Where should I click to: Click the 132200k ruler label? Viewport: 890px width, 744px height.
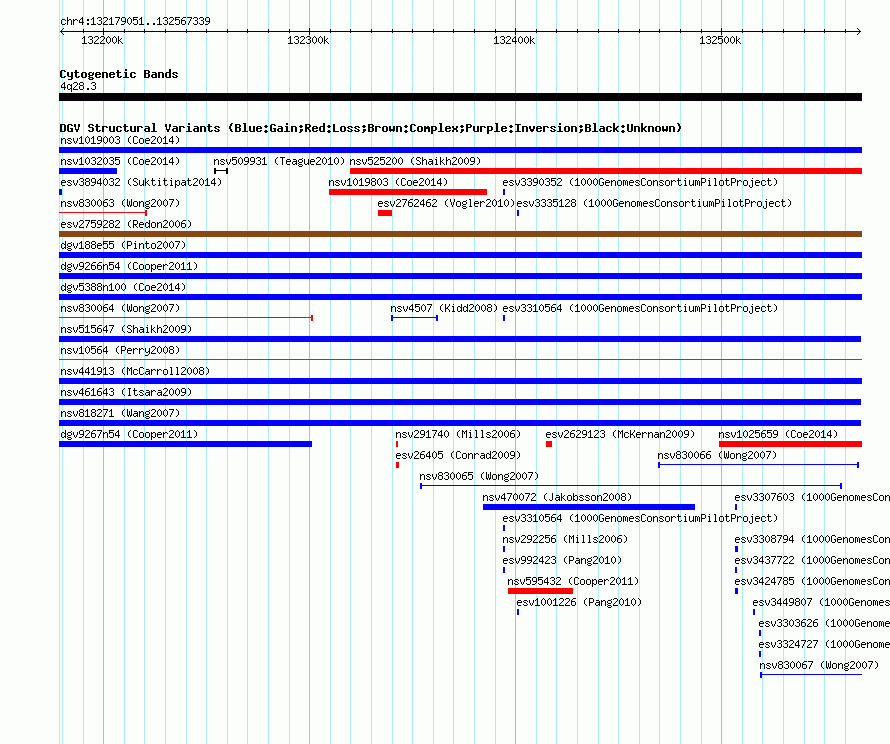(102, 40)
